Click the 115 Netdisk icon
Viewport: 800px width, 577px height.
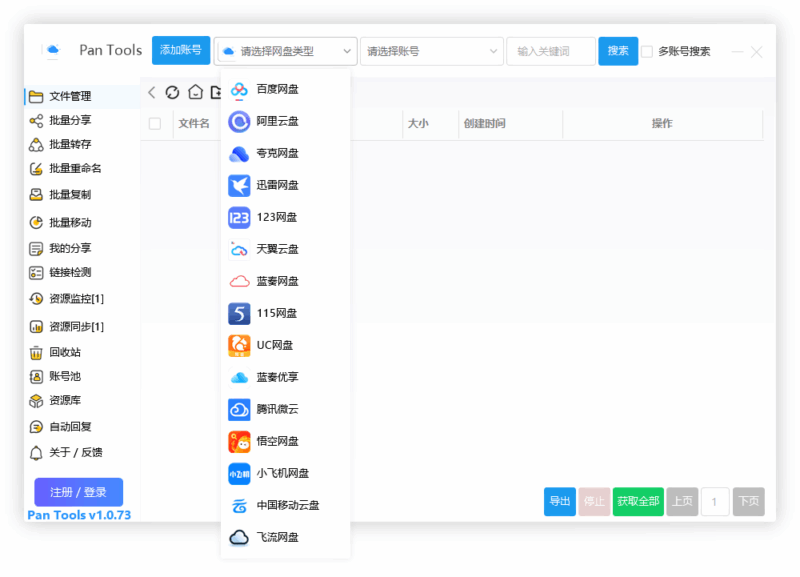coord(239,314)
